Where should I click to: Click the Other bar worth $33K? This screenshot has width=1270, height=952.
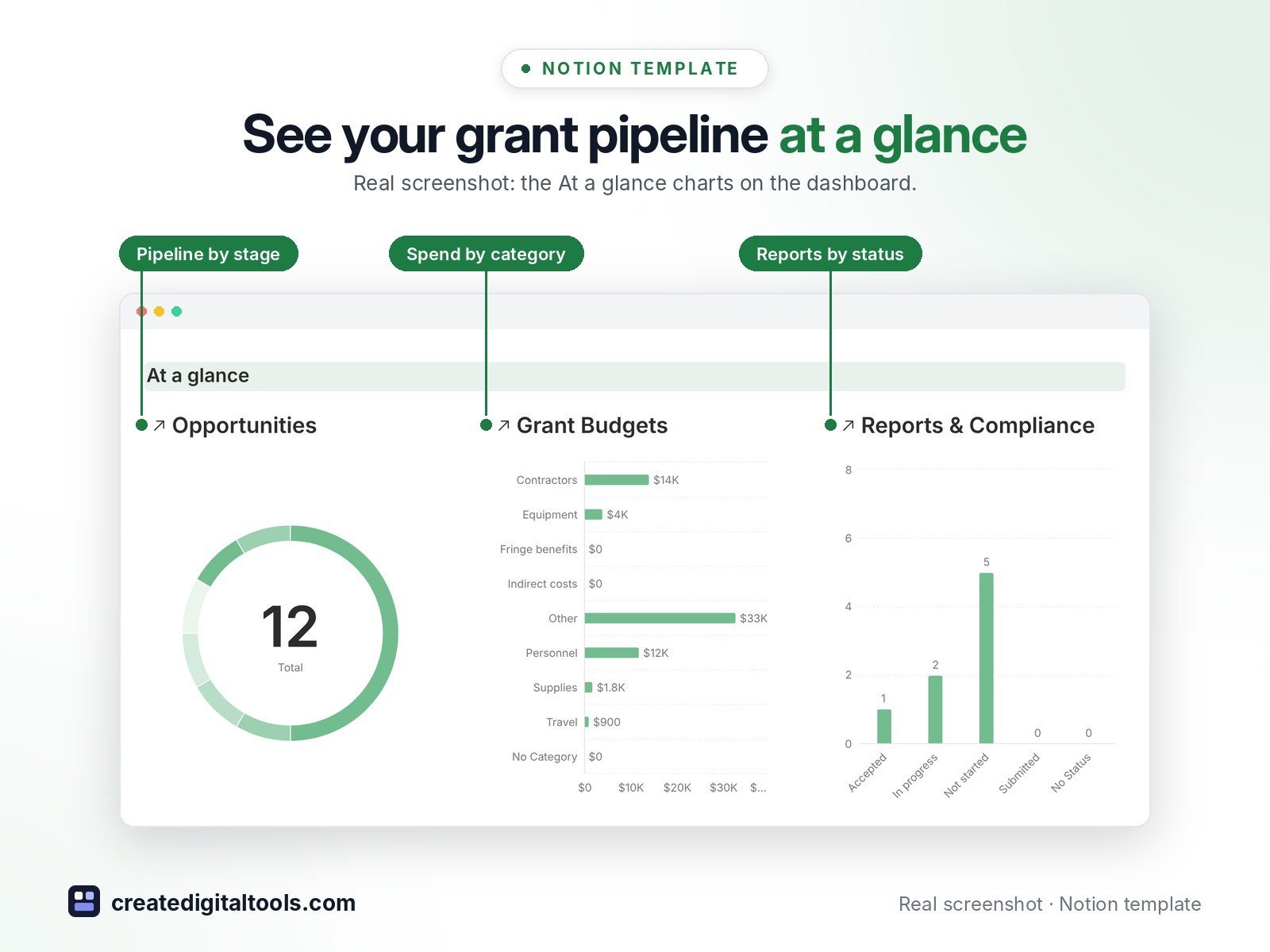click(x=660, y=618)
